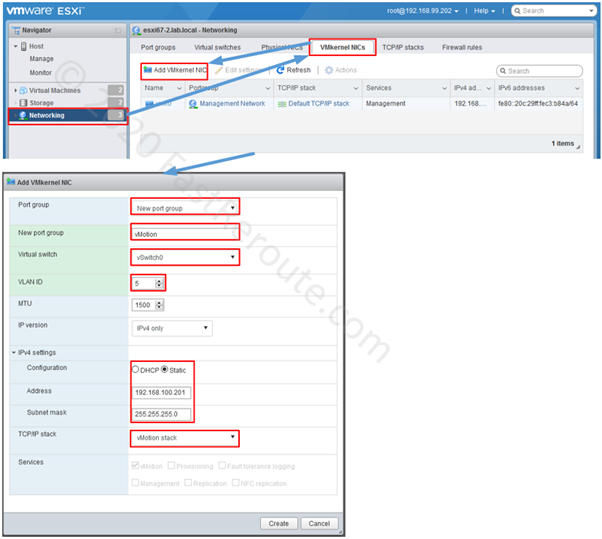
Task: Click the Management Network port group icon
Action: pyautogui.click(x=193, y=104)
